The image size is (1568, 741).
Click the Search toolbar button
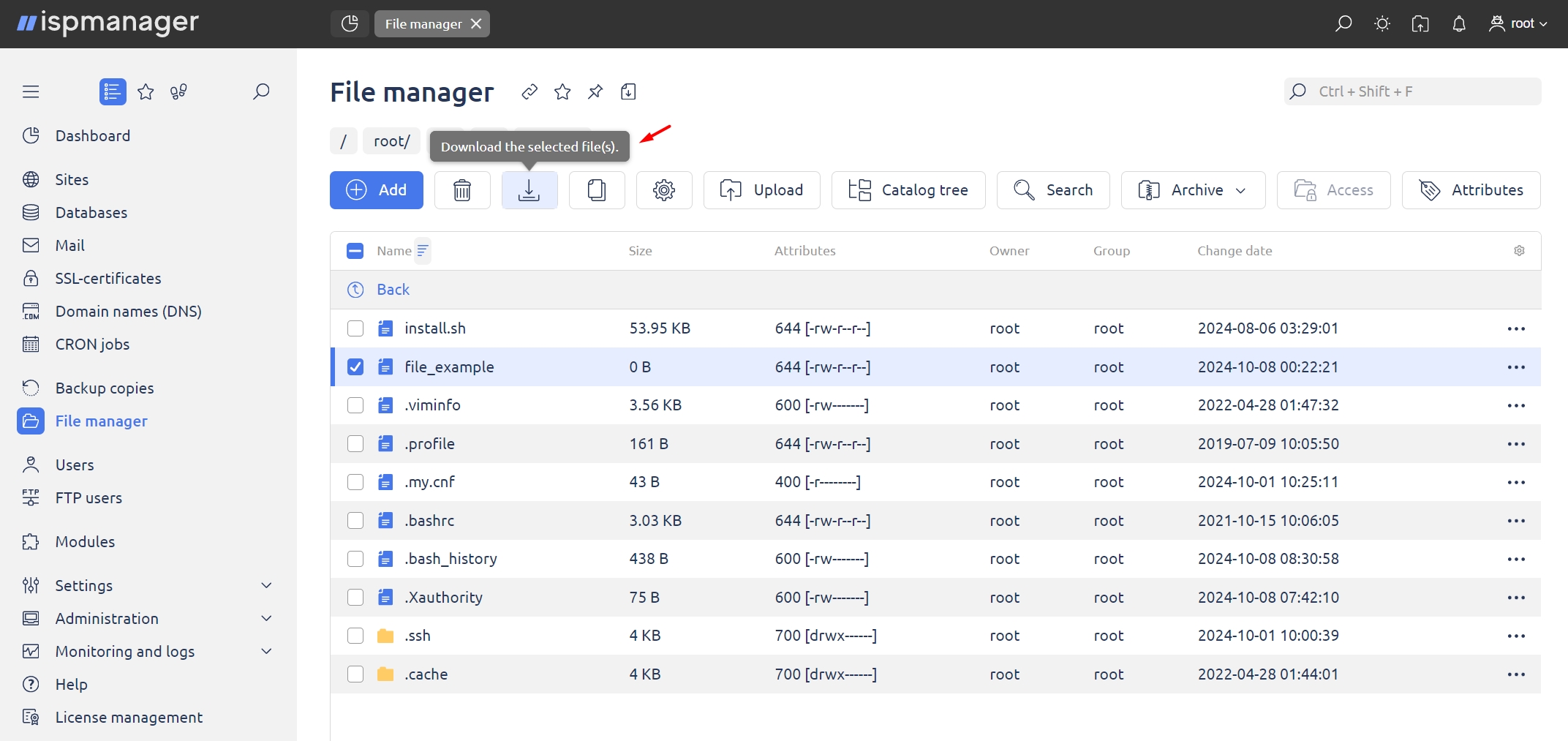click(1053, 190)
